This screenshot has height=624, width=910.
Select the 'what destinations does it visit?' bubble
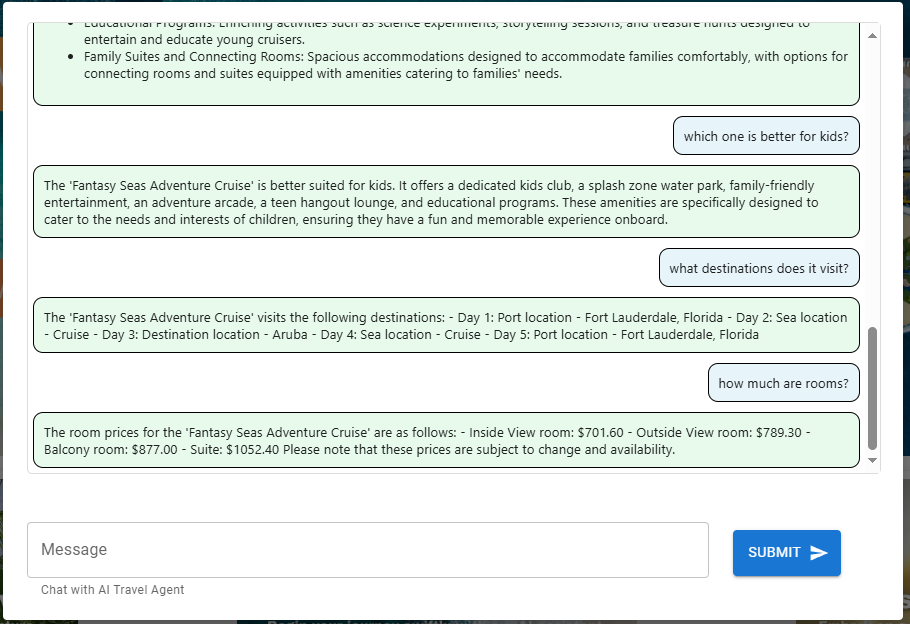click(x=758, y=267)
